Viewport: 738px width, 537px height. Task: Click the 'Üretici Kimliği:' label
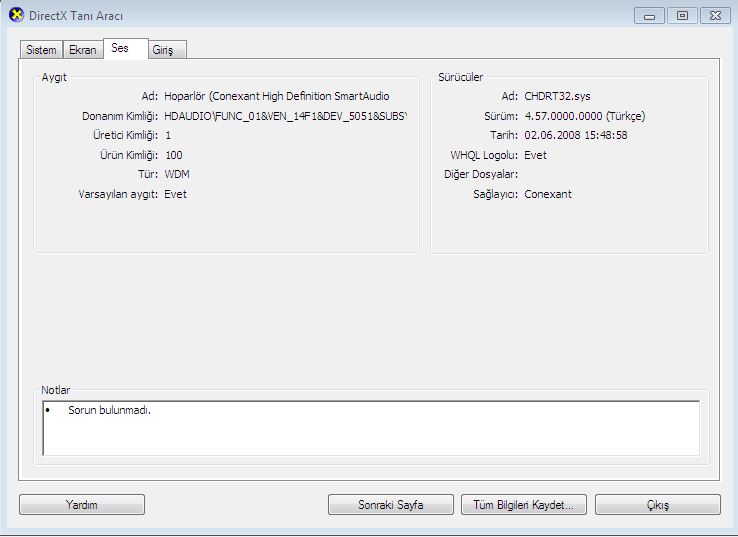point(125,136)
